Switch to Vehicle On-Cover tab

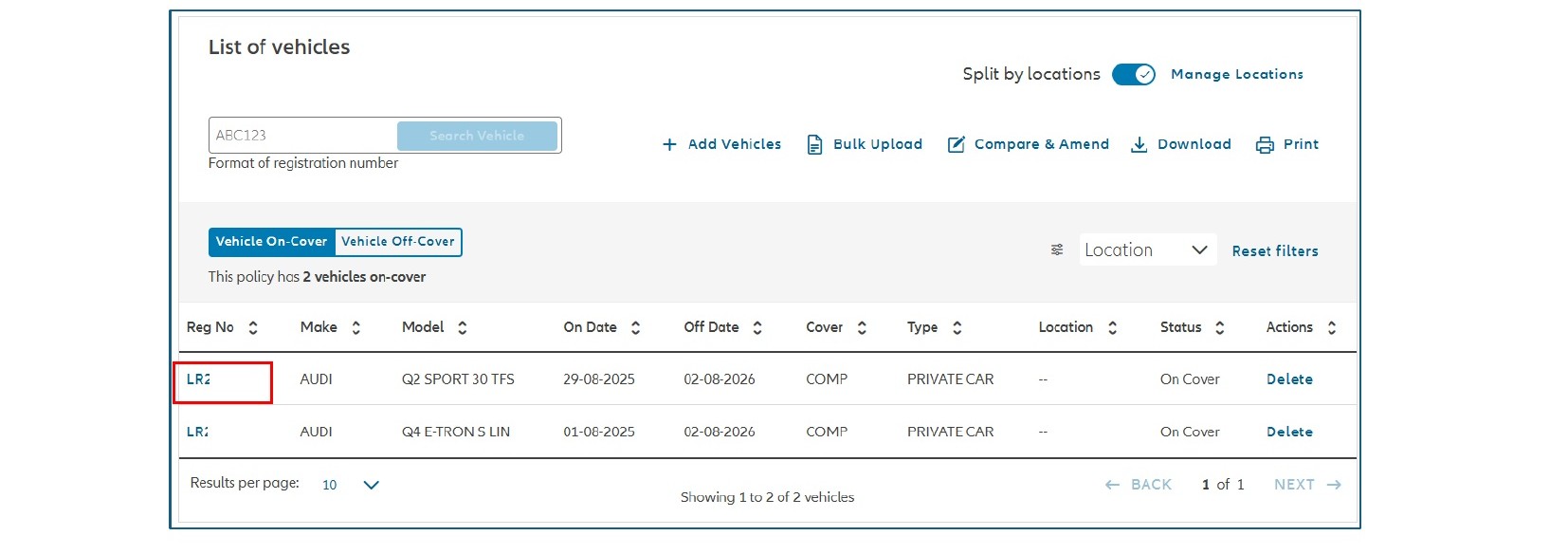click(271, 242)
